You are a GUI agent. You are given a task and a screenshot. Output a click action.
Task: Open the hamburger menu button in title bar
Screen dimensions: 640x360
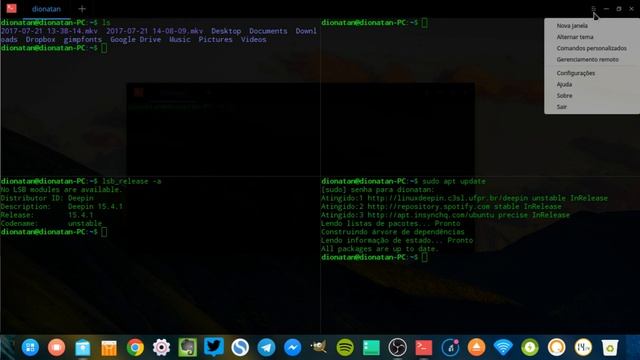(x=593, y=9)
